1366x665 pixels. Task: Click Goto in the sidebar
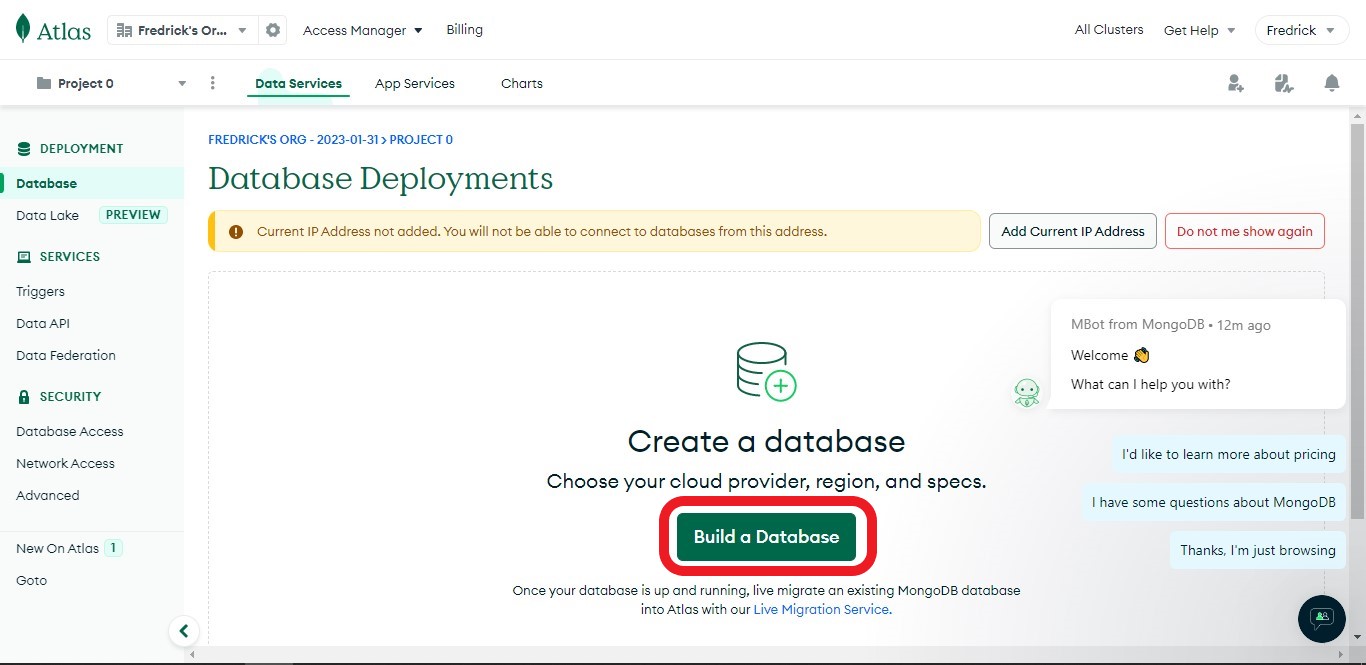pyautogui.click(x=32, y=580)
